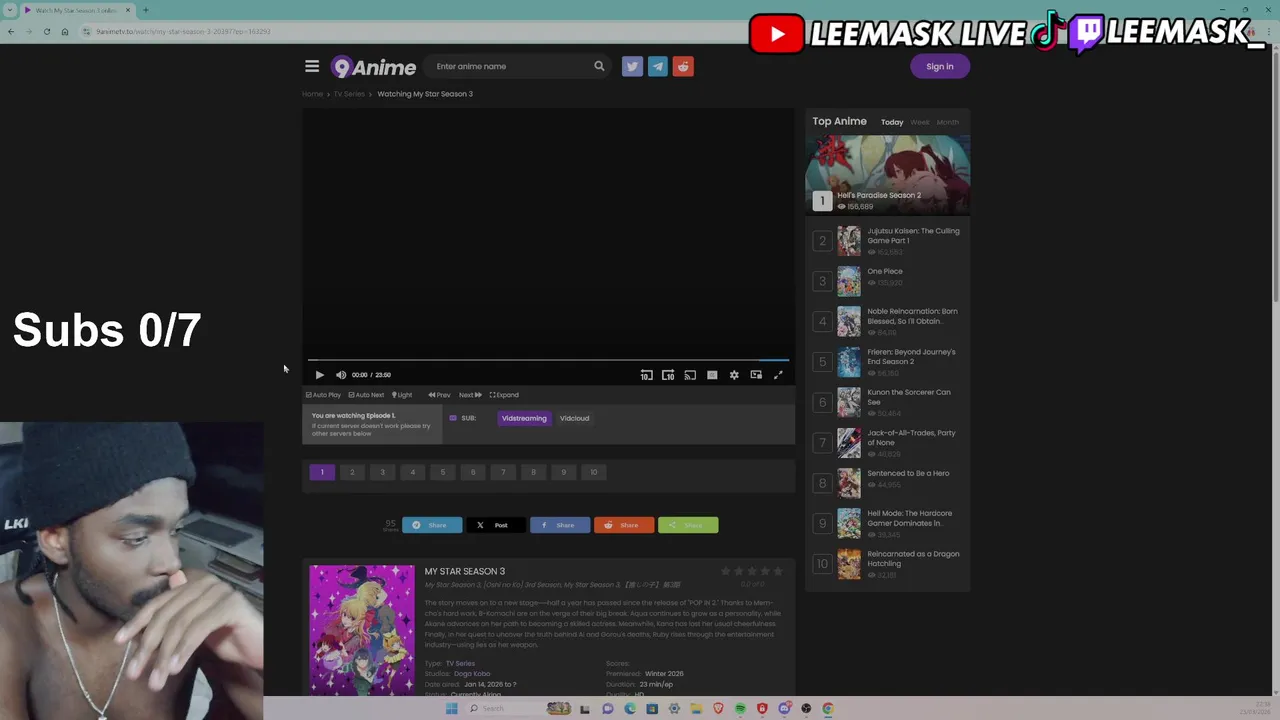Select the Vidcloud server

click(x=574, y=418)
